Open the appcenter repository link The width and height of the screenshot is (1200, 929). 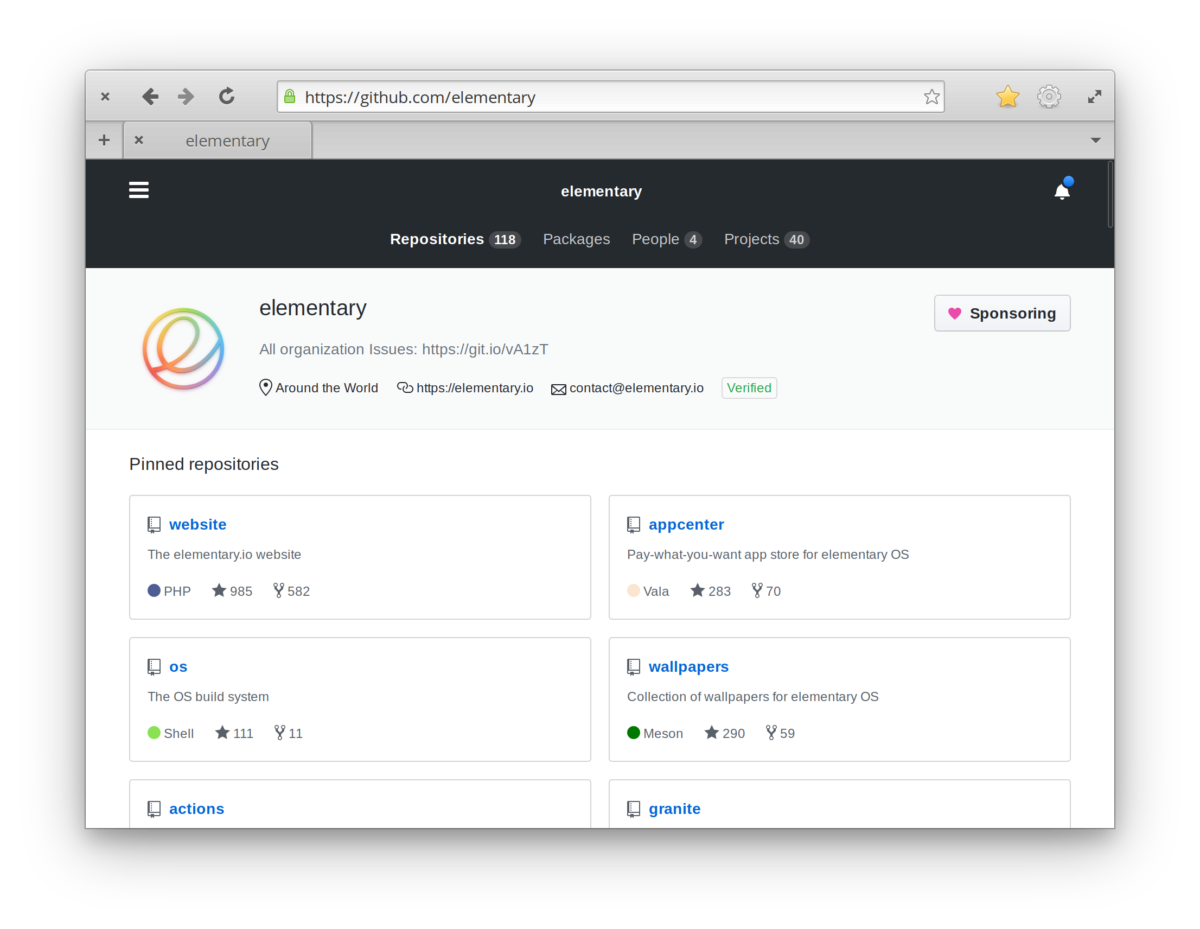point(686,524)
